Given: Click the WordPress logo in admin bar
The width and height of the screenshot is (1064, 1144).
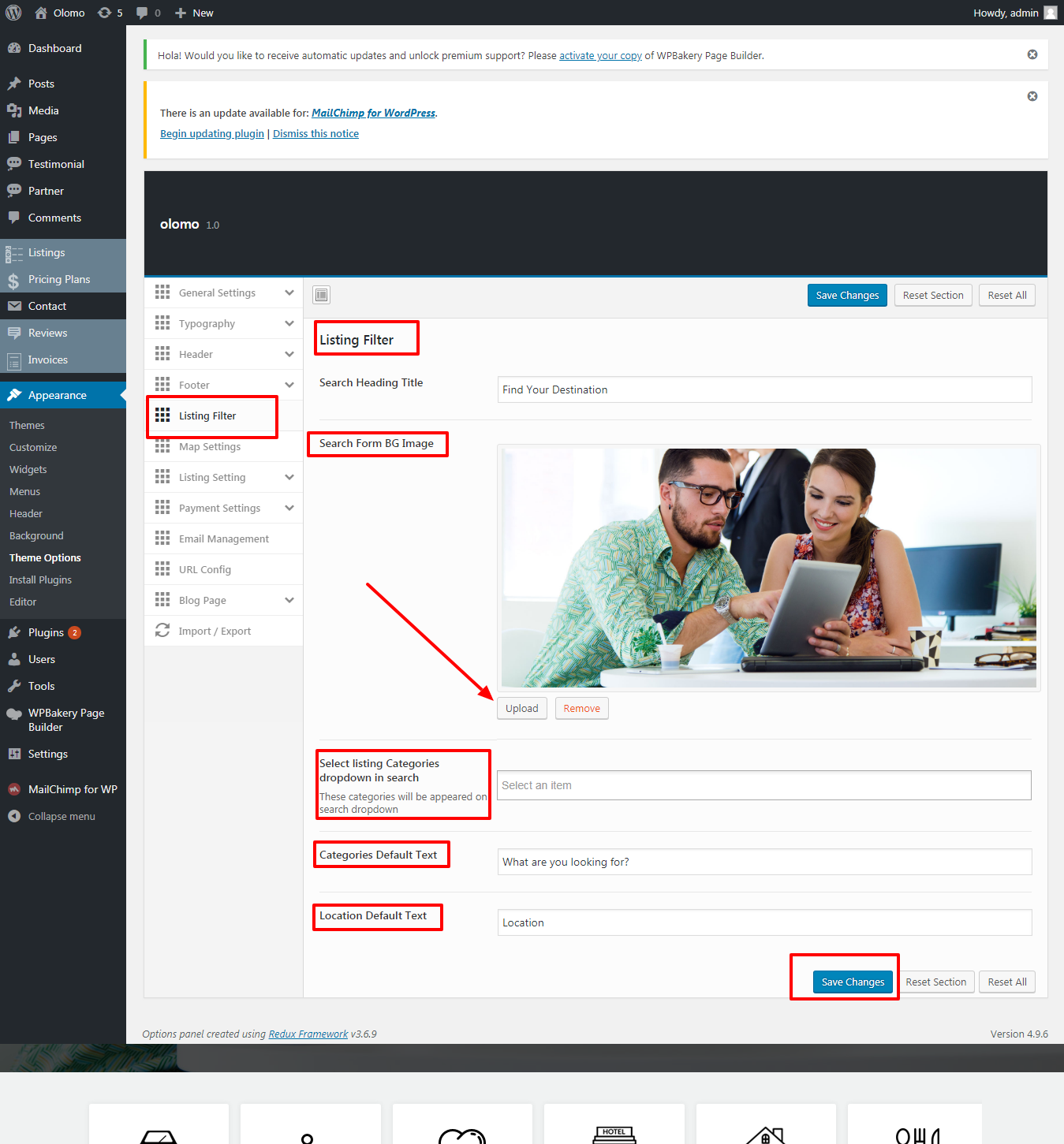Looking at the screenshot, I should click(13, 13).
